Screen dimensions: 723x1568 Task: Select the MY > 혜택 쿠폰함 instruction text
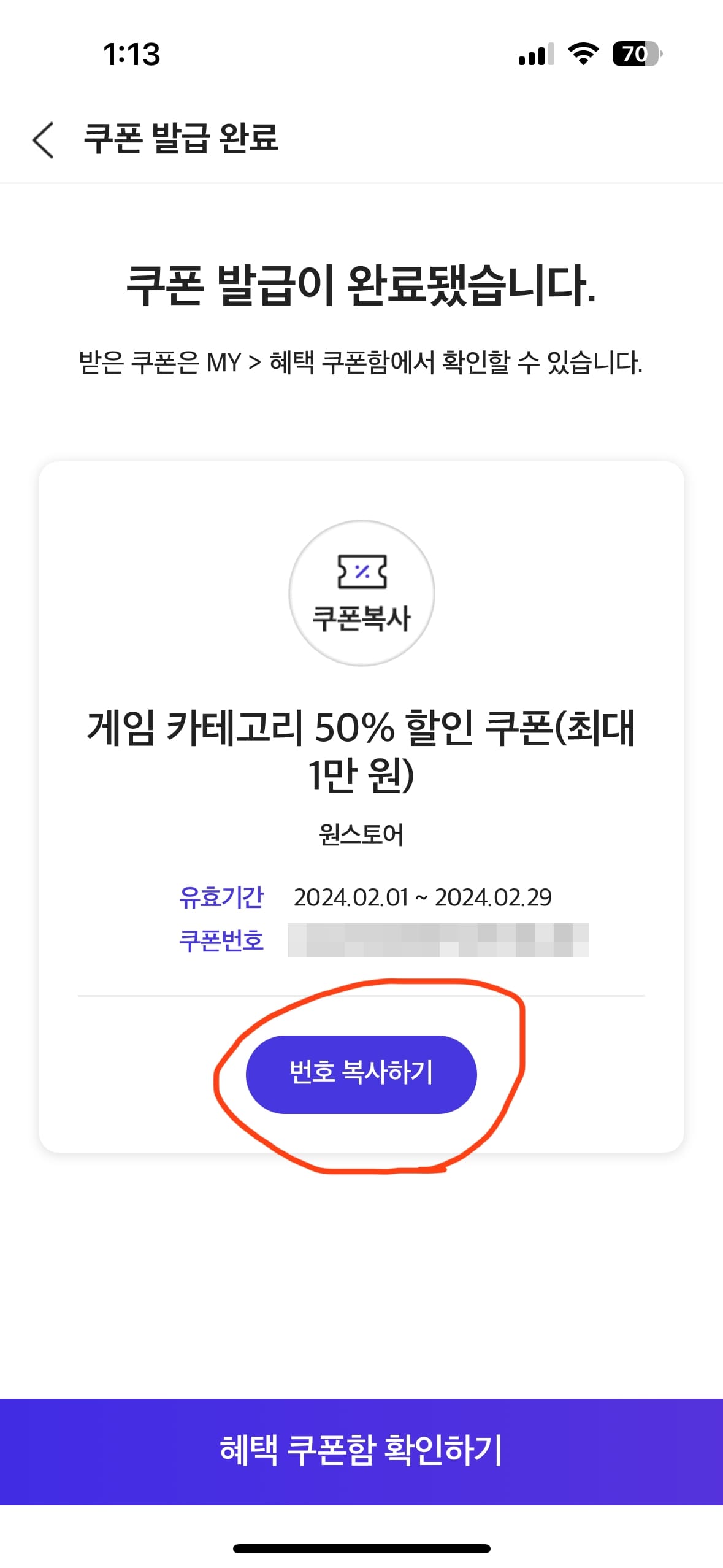pos(362,362)
